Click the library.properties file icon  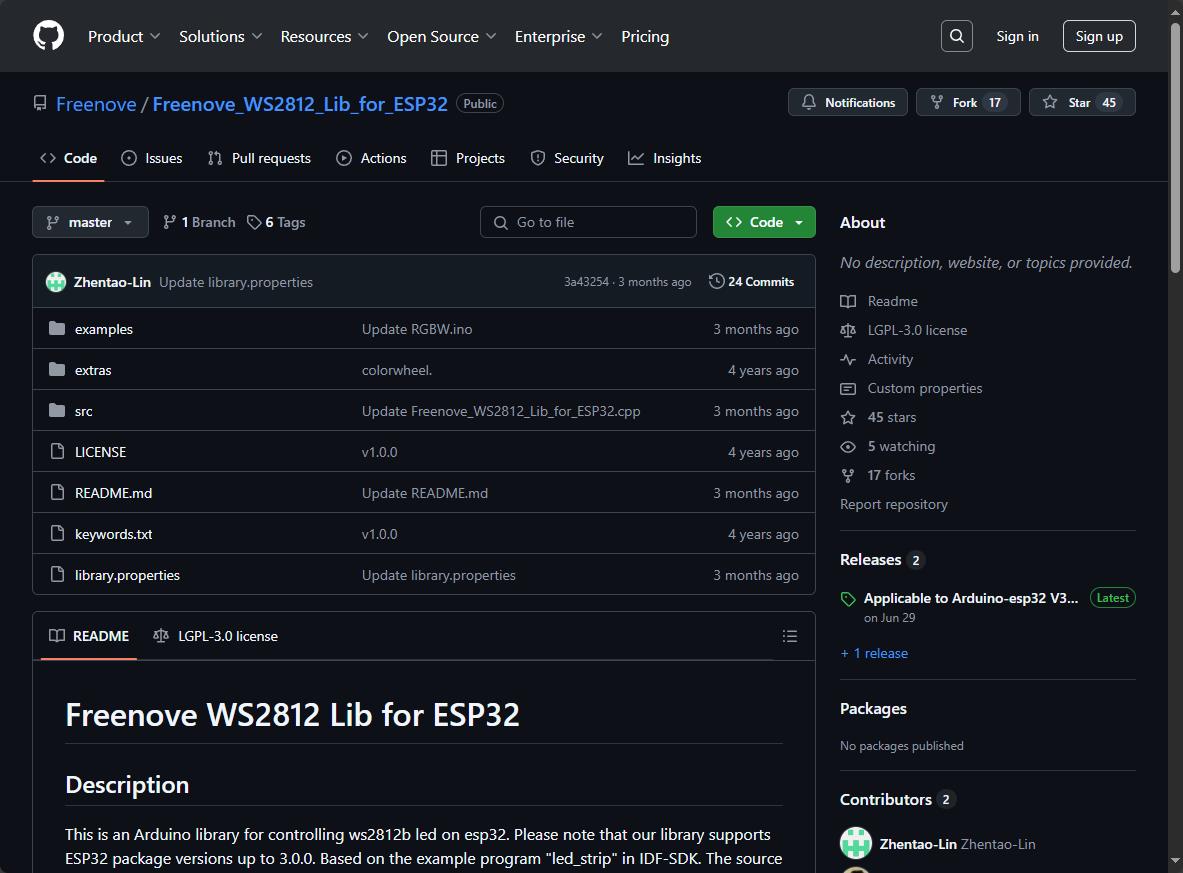[57, 574]
